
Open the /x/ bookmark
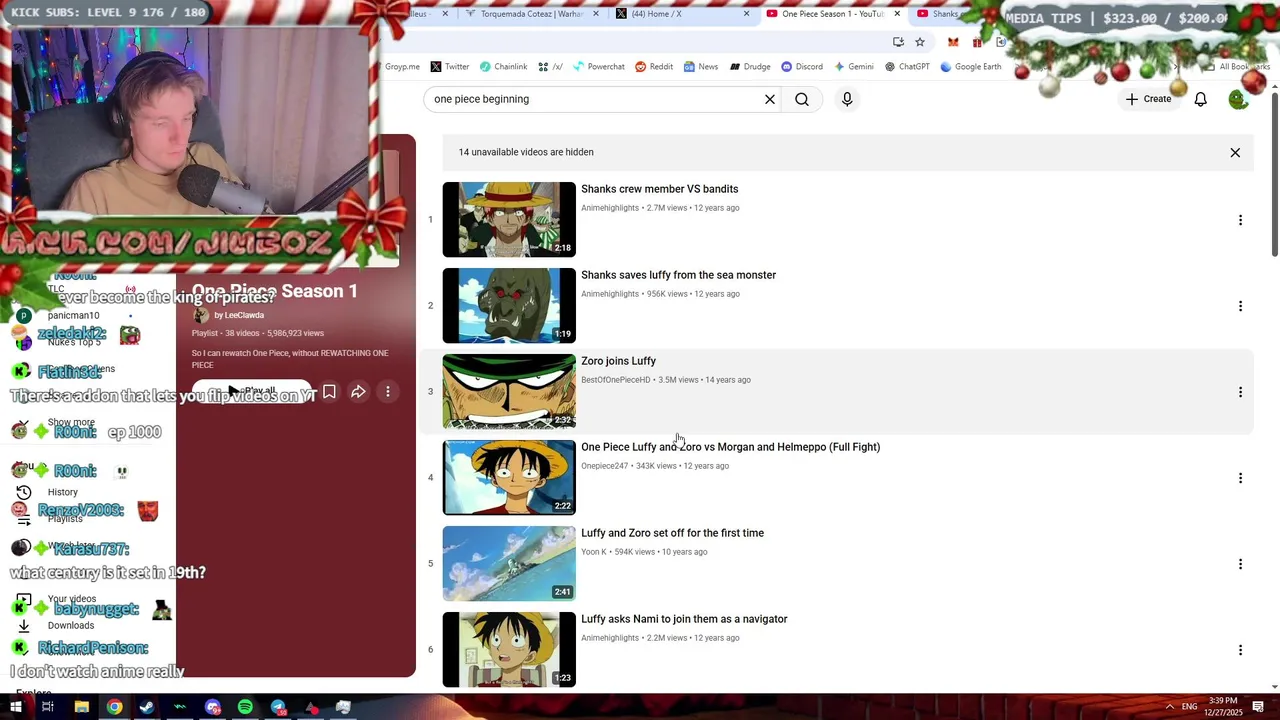550,67
